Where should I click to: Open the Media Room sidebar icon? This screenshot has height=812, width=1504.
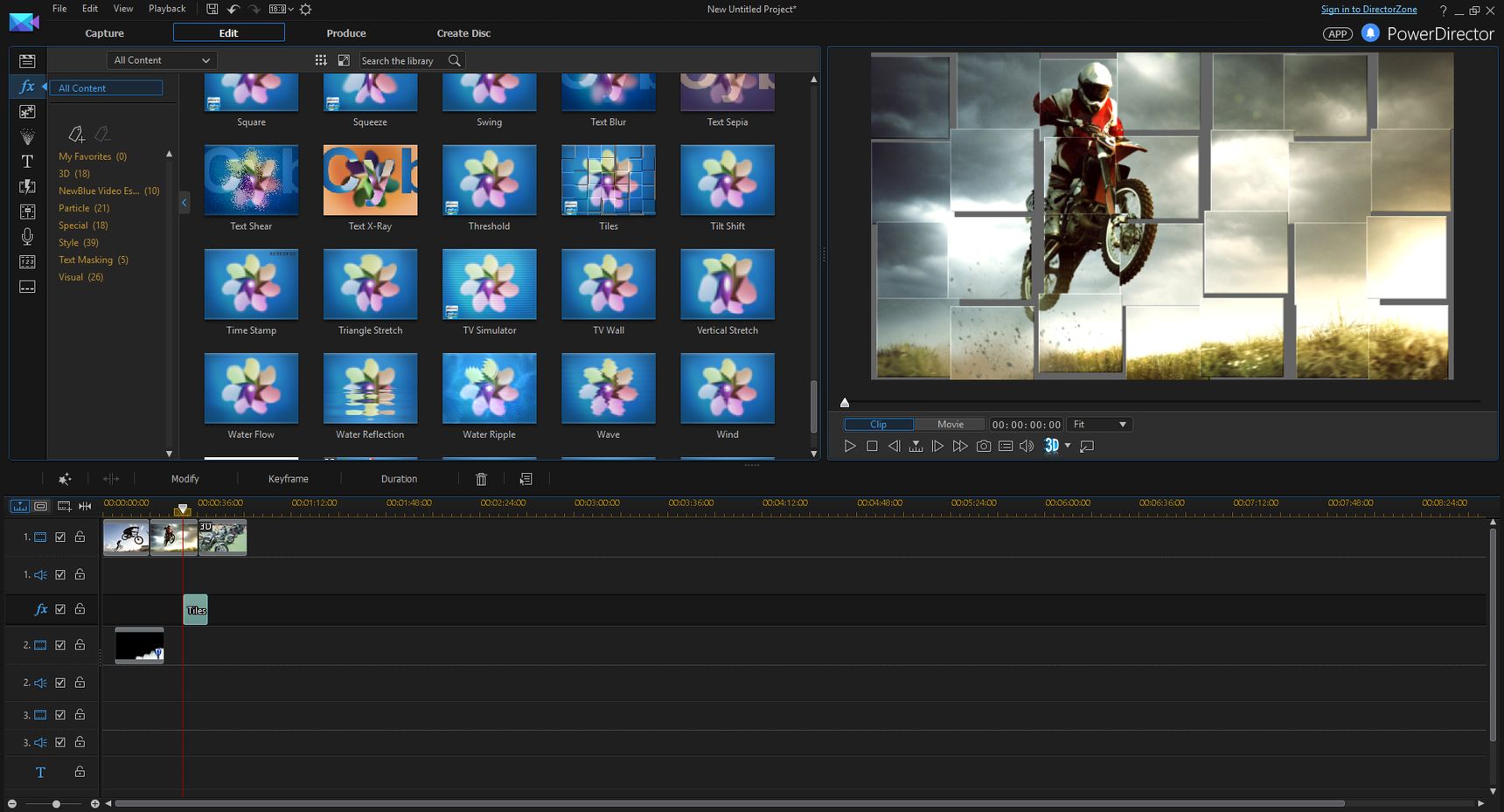coord(27,61)
